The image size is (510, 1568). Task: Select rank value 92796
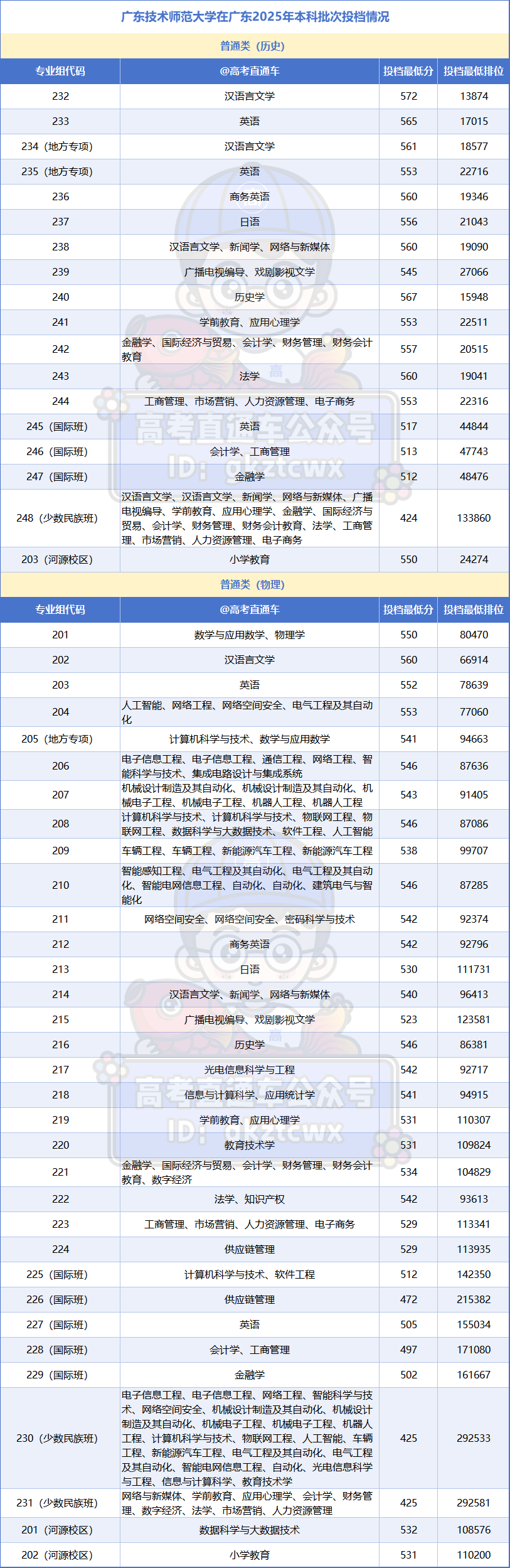[474, 944]
